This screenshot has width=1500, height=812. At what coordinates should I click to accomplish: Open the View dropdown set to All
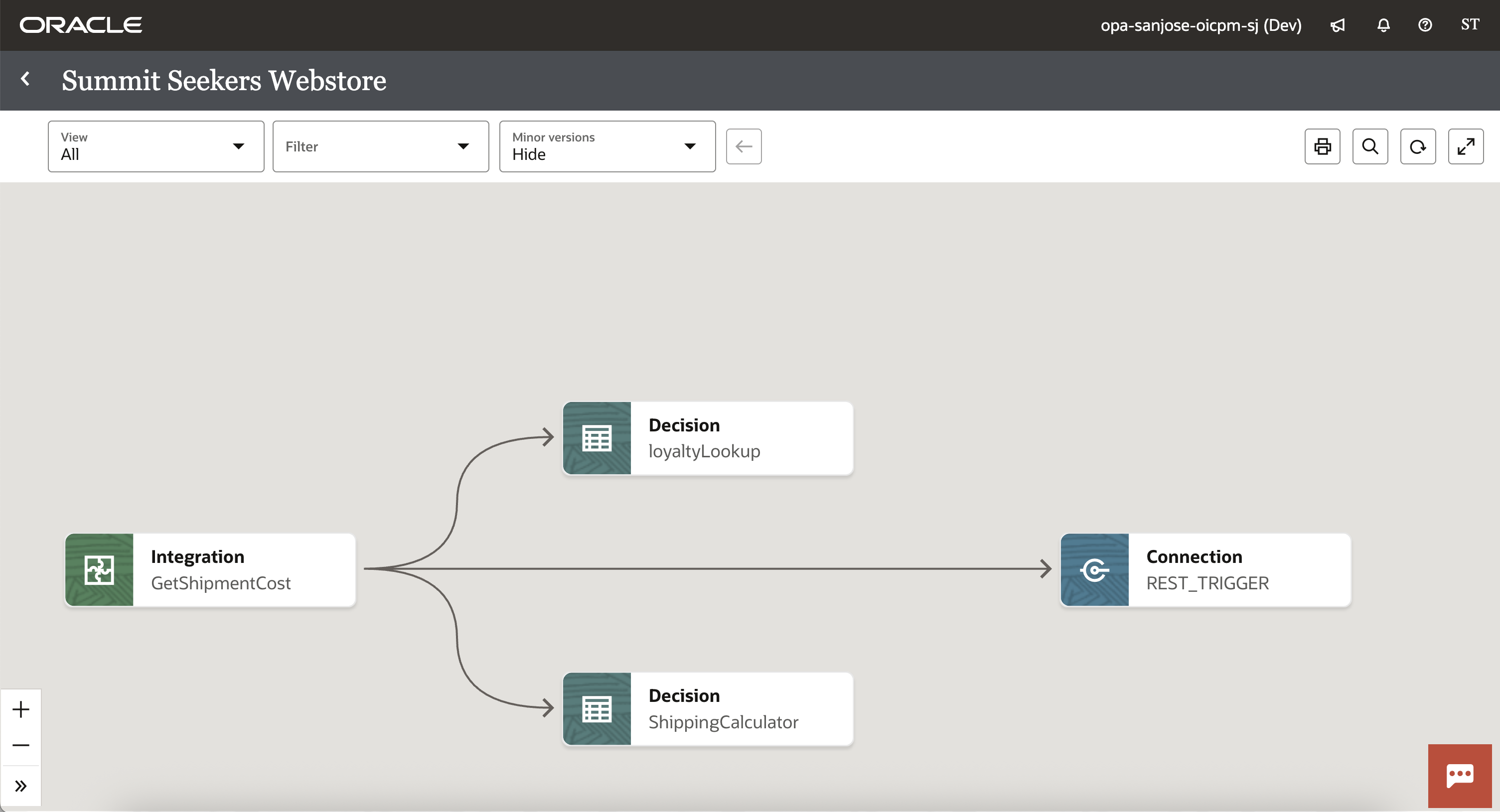coord(156,146)
